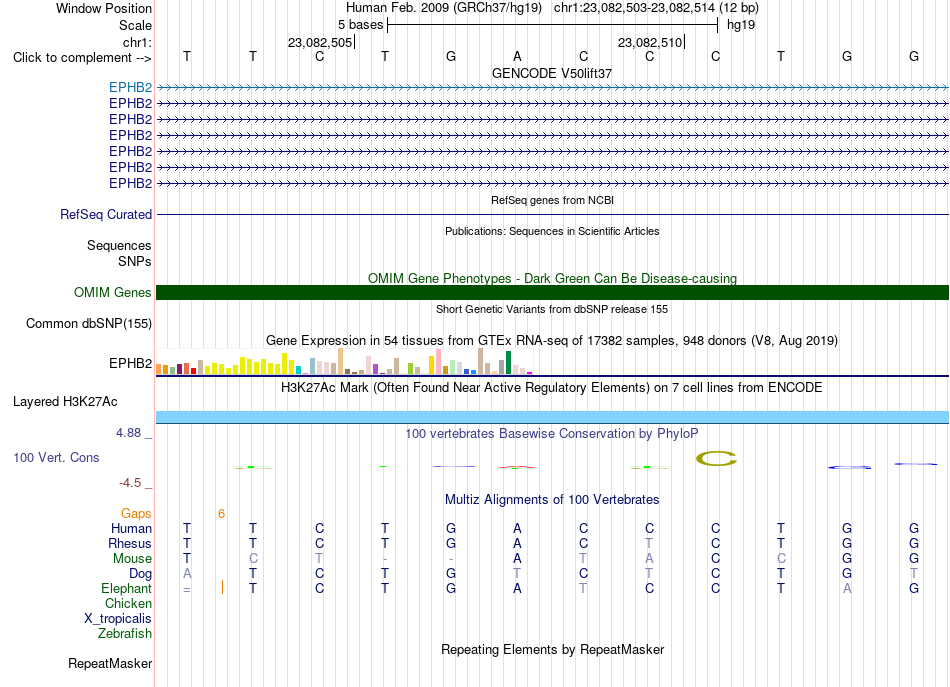Open the 'RefSeq genes from NCBI' track title
The height and width of the screenshot is (687, 950).
[x=552, y=200]
